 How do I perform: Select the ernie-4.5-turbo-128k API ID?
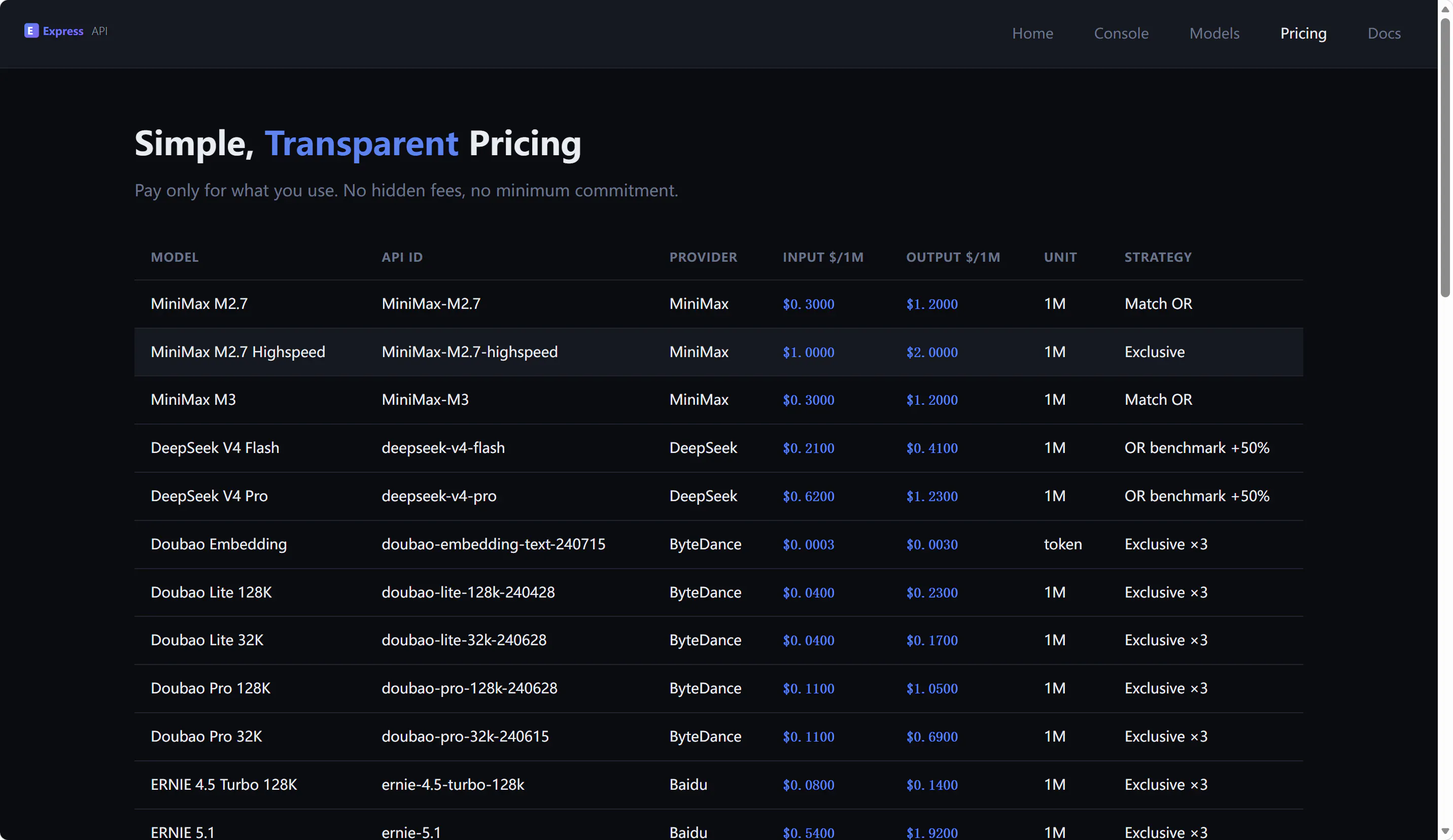coord(453,785)
